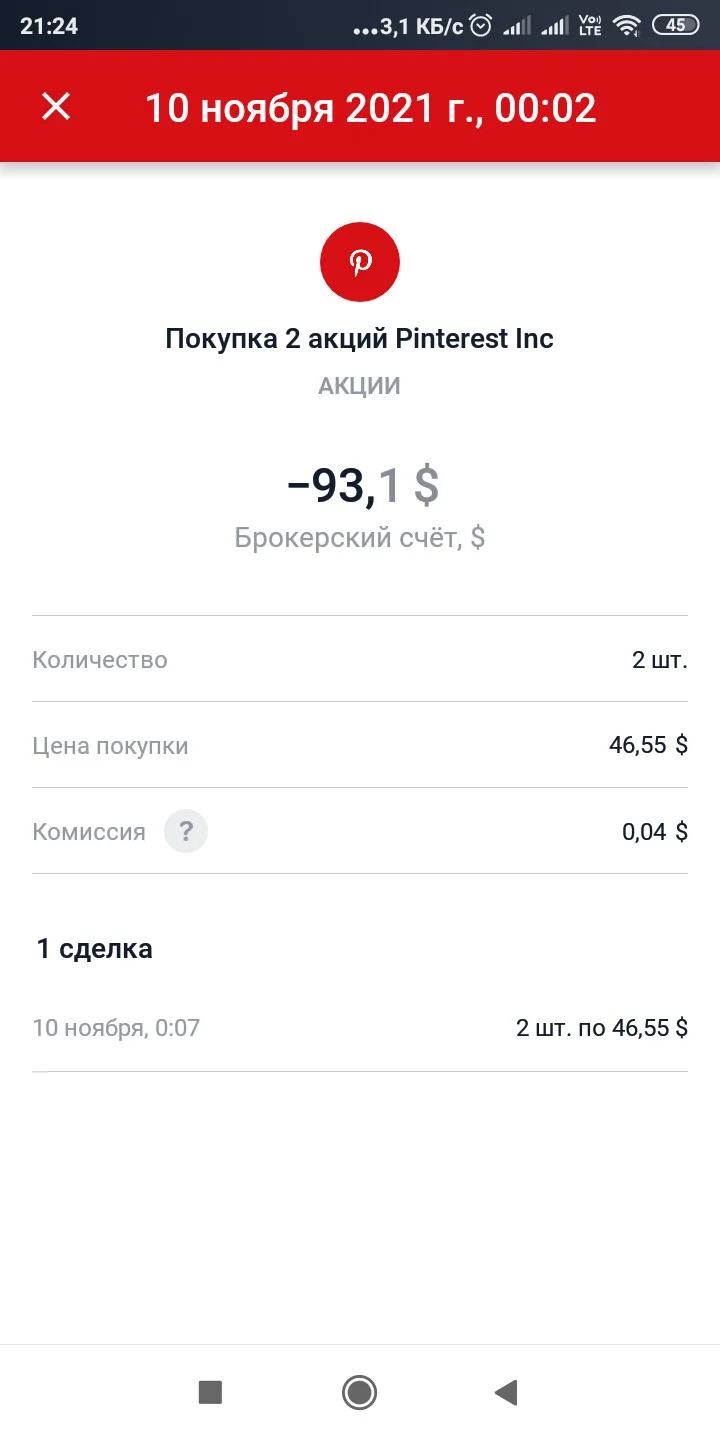Viewport: 720px width, 1440px height.
Task: Tap Android back triangle button
Action: pyautogui.click(x=506, y=1392)
